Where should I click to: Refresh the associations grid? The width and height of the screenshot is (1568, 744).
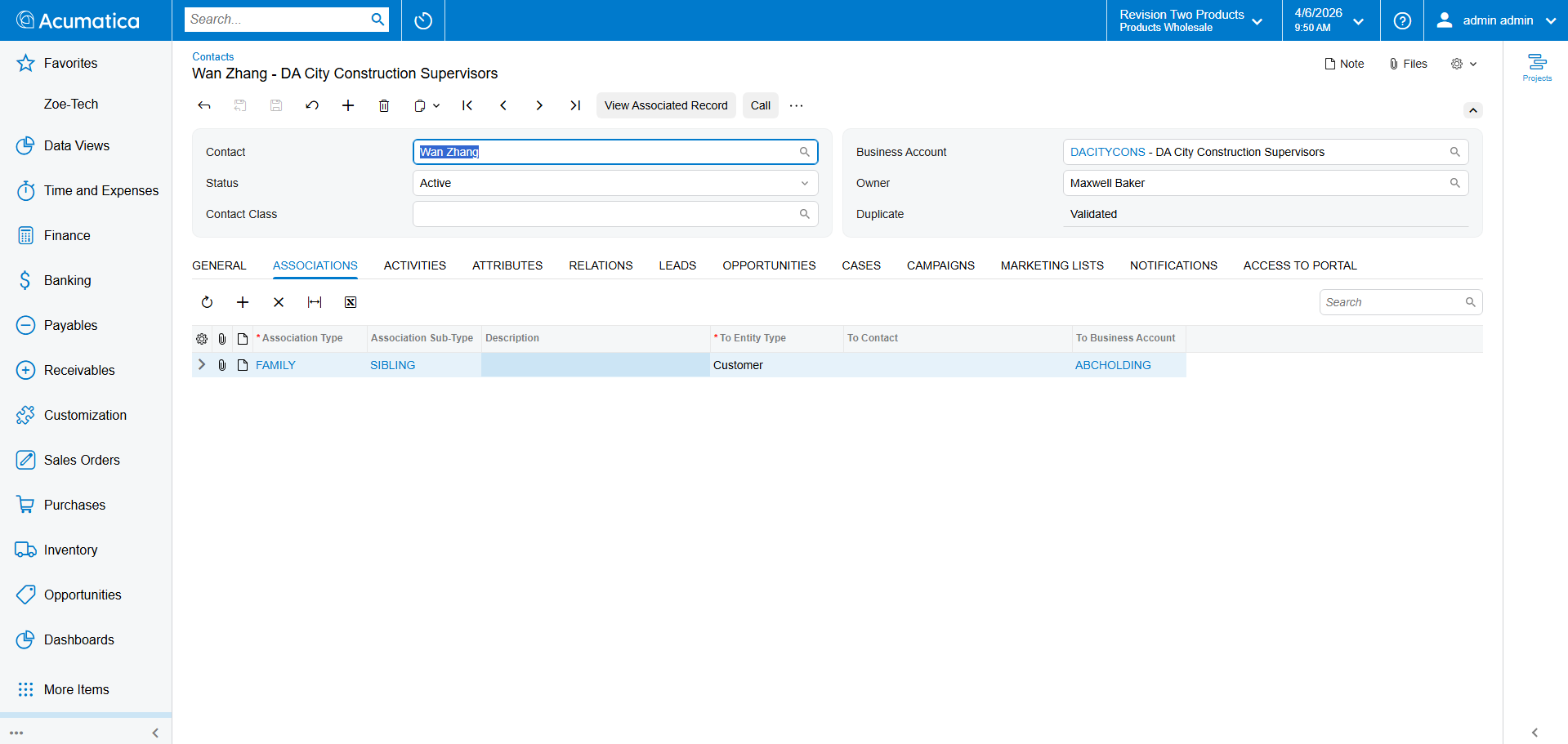(x=207, y=302)
